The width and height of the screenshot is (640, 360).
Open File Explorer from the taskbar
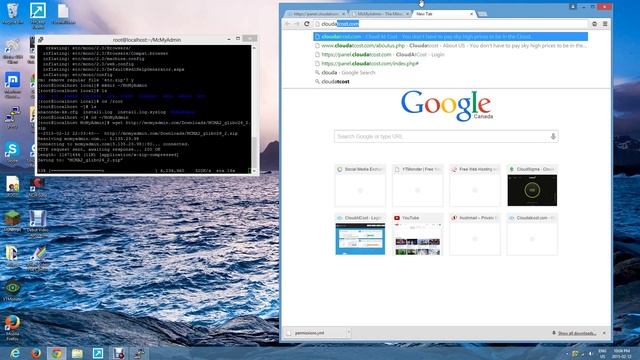click(x=77, y=353)
